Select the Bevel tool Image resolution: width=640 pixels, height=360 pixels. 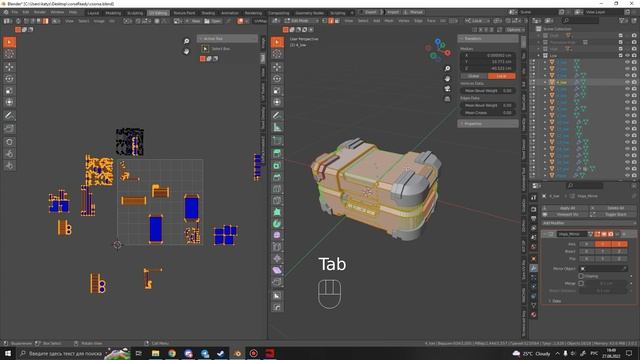click(277, 177)
